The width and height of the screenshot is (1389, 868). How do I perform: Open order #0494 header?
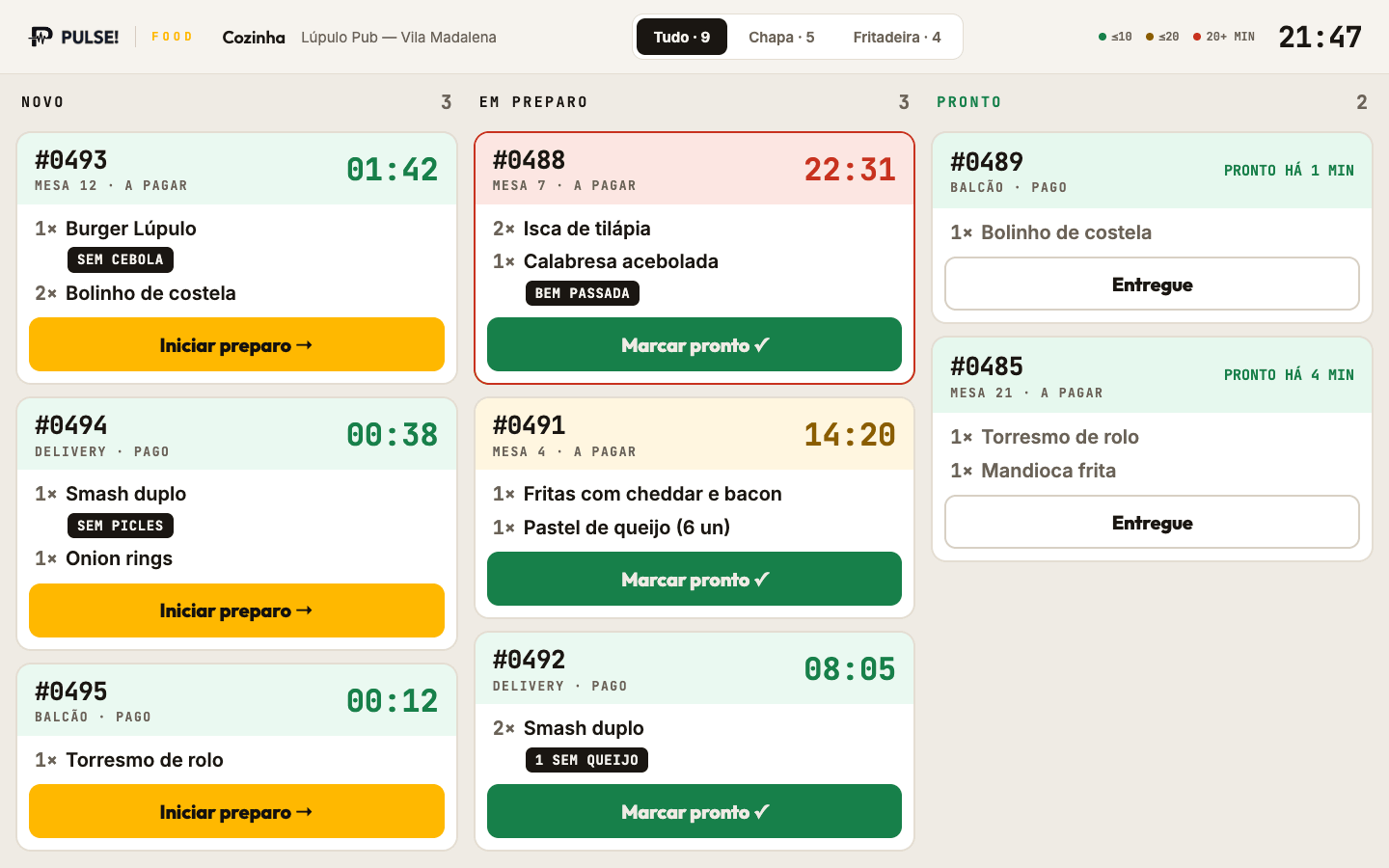click(236, 434)
